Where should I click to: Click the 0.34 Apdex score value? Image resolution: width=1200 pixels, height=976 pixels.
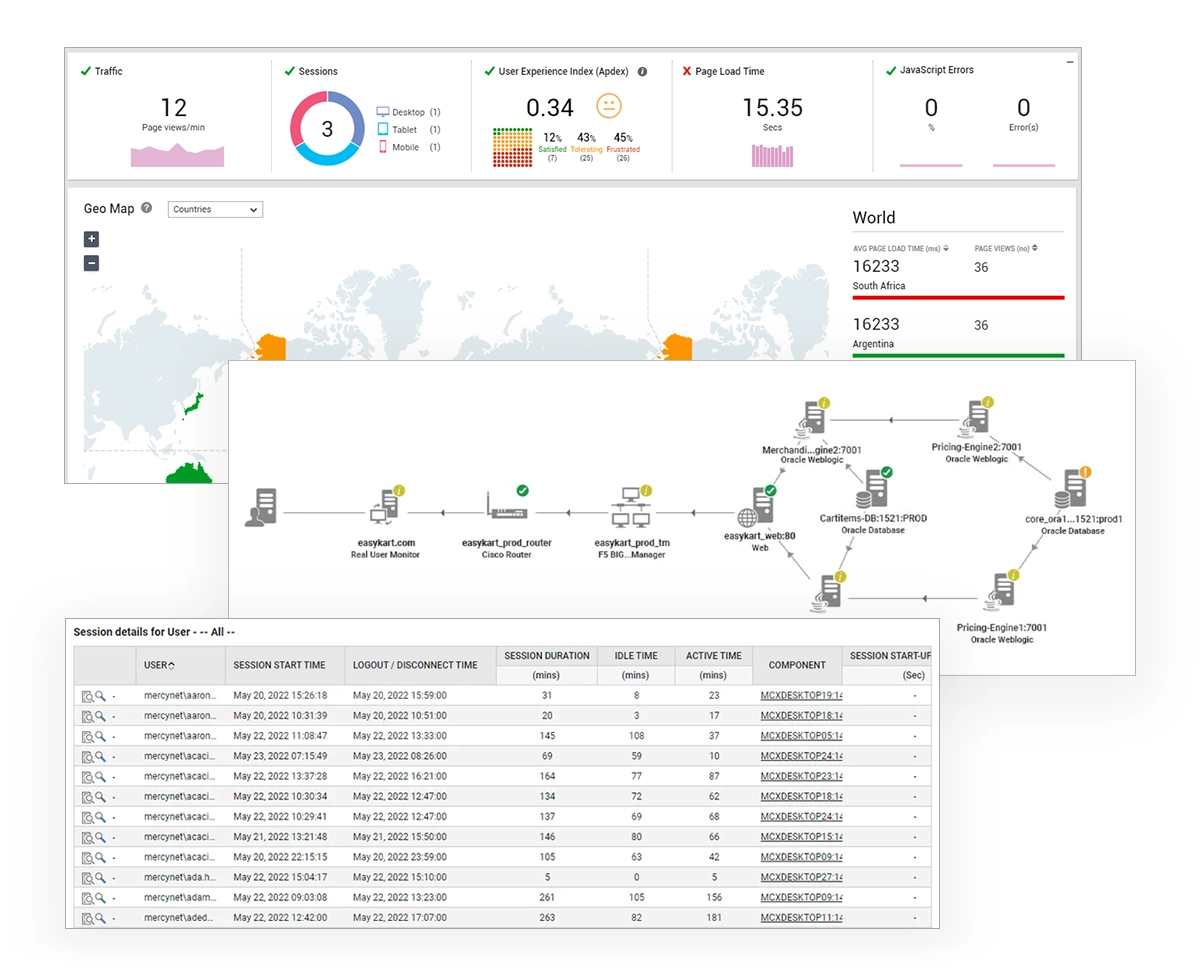(550, 108)
